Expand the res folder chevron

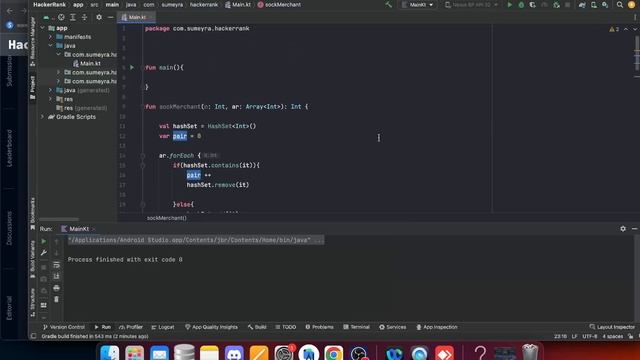coord(51,99)
